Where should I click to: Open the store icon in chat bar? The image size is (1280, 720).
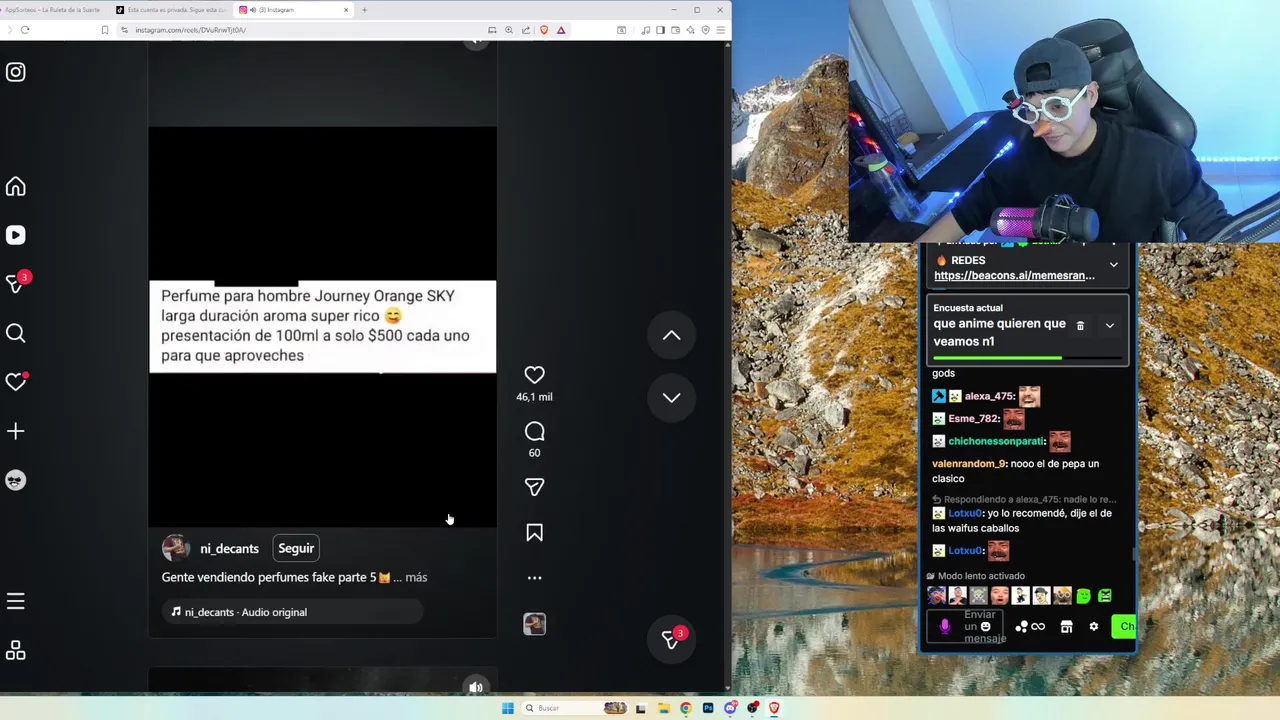point(1066,627)
